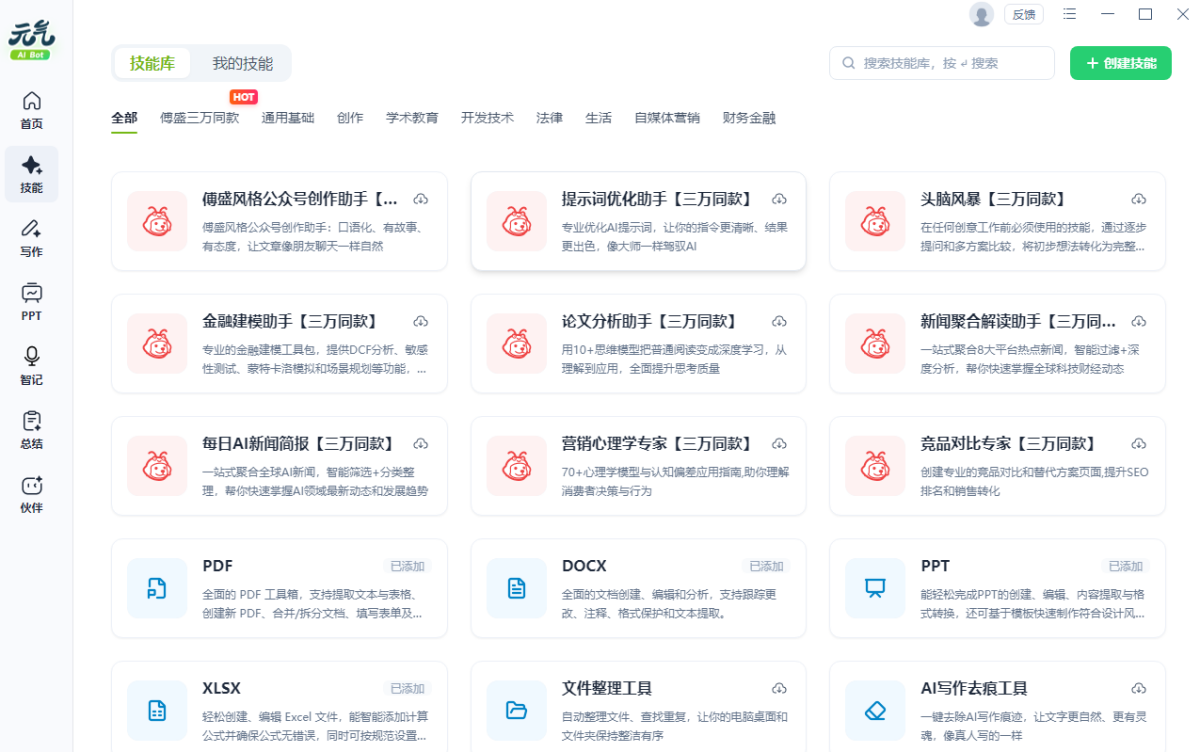Switch to the 我的技能 tab
1200x752 pixels.
click(242, 63)
